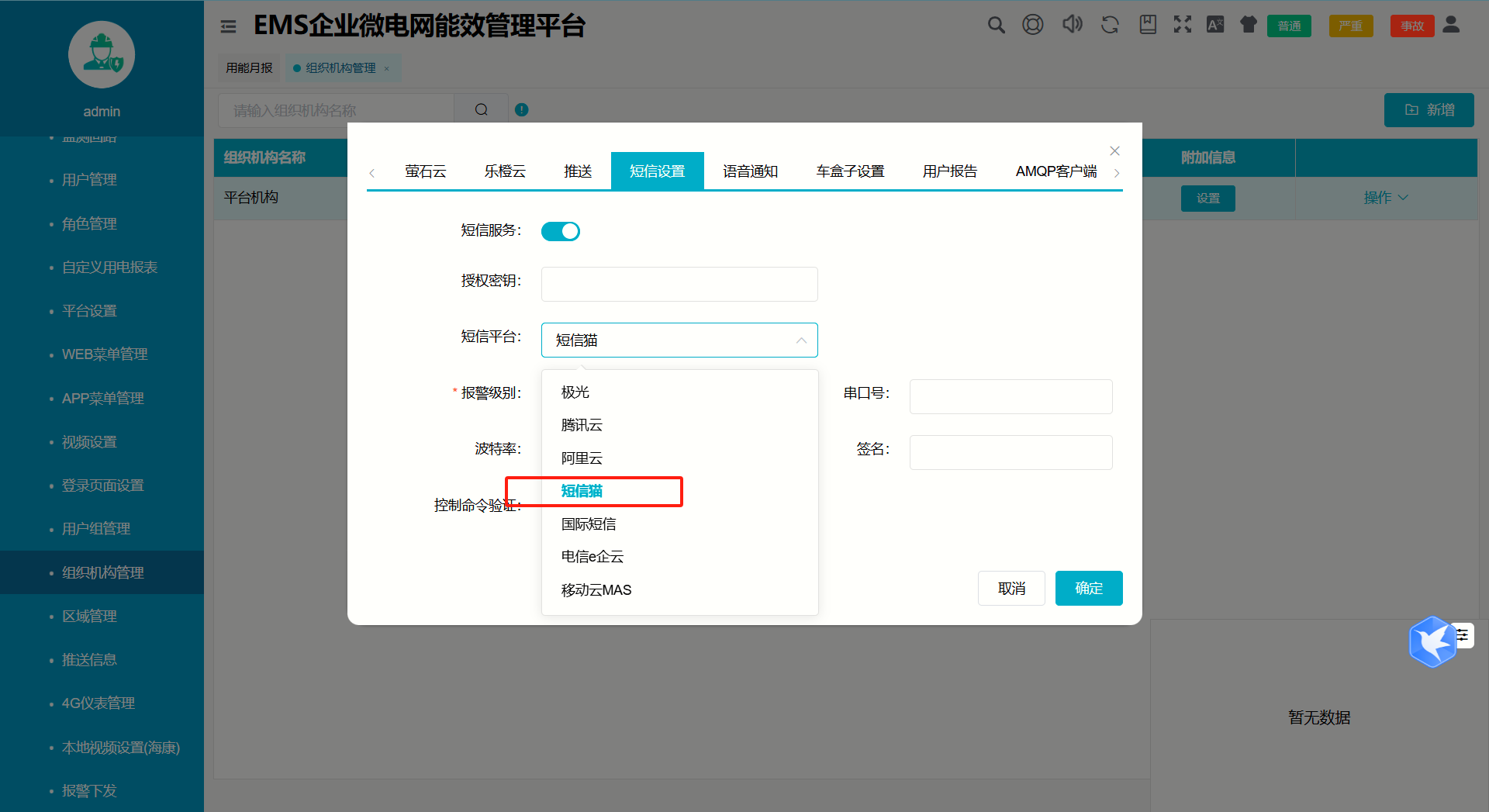Click the 新增 button
This screenshot has width=1489, height=812.
click(1429, 110)
